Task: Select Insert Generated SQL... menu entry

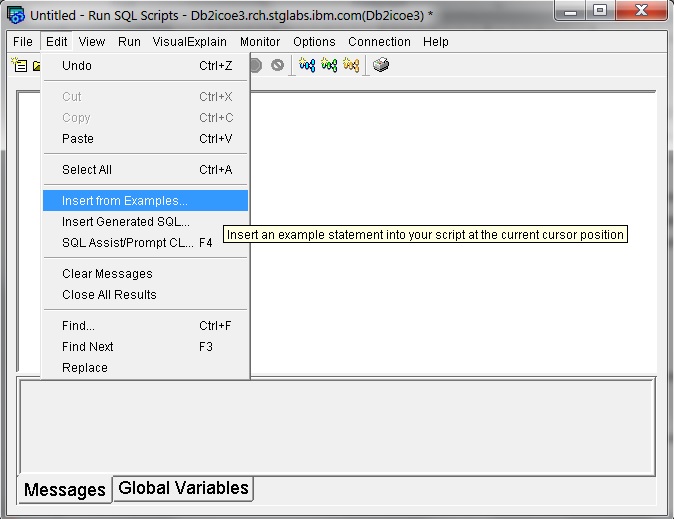Action: click(145, 222)
